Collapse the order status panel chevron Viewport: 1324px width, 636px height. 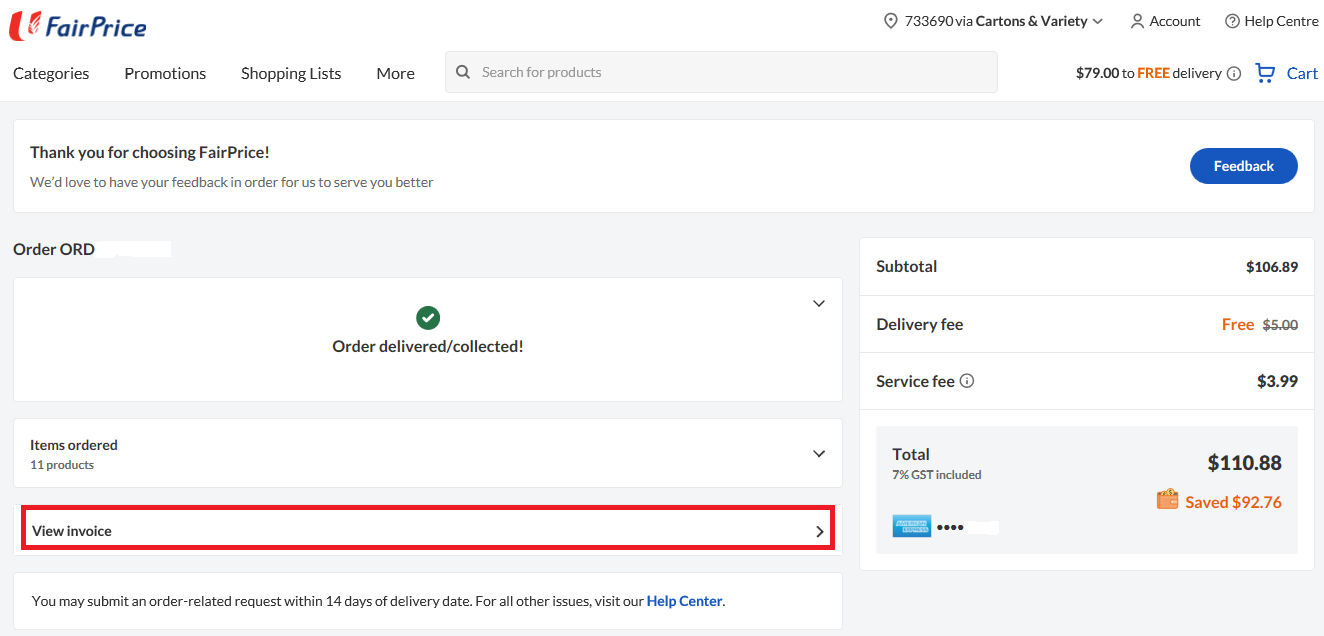pos(819,303)
